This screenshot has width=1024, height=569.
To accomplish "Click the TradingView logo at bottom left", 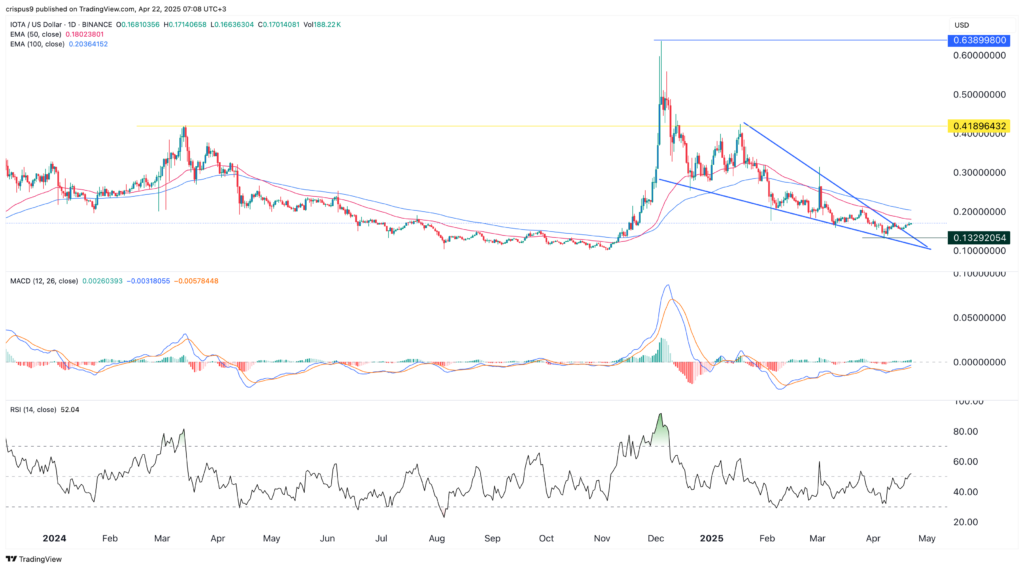I will (33, 559).
